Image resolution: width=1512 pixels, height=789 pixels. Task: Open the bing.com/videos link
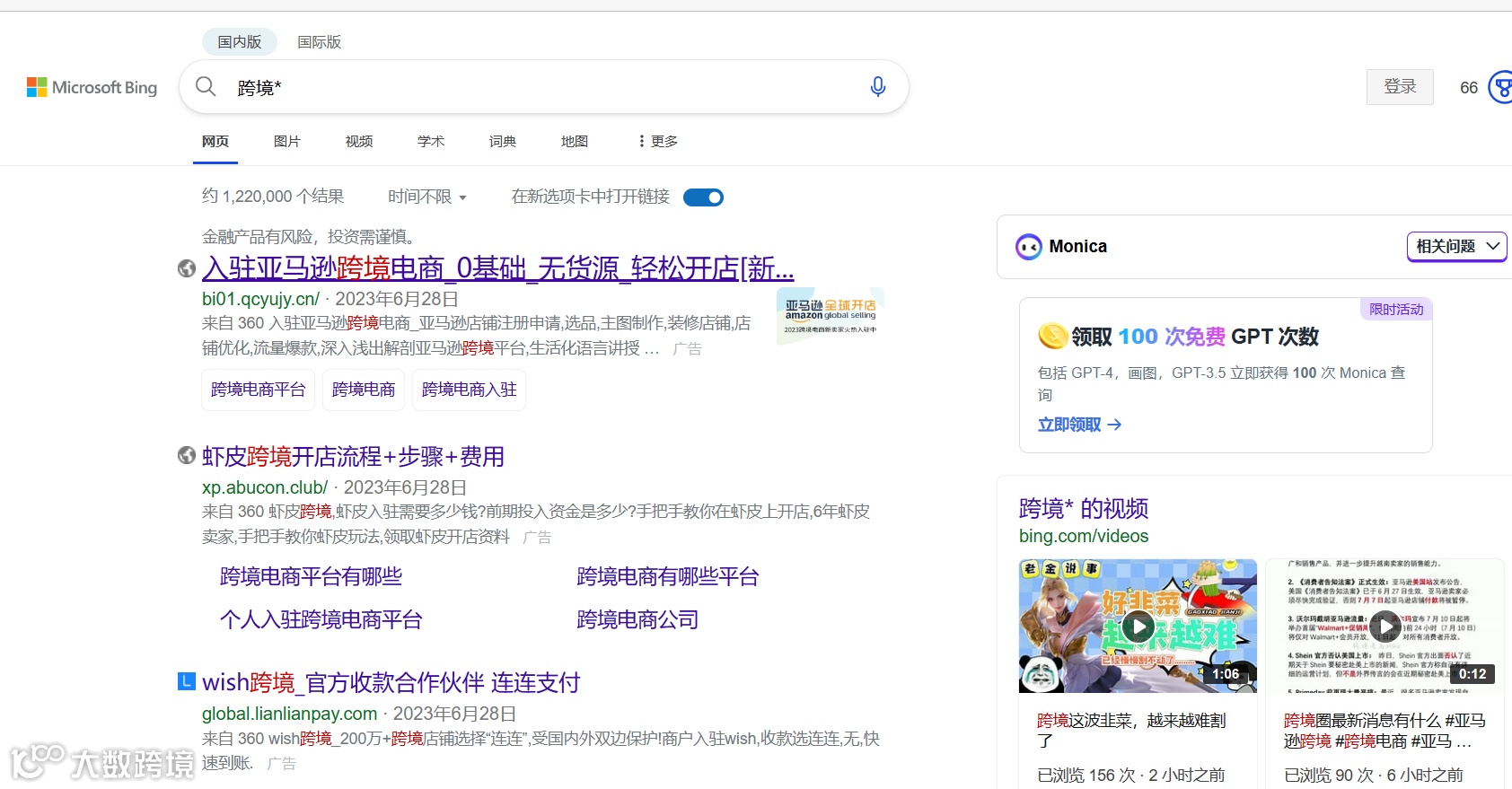tap(1084, 536)
